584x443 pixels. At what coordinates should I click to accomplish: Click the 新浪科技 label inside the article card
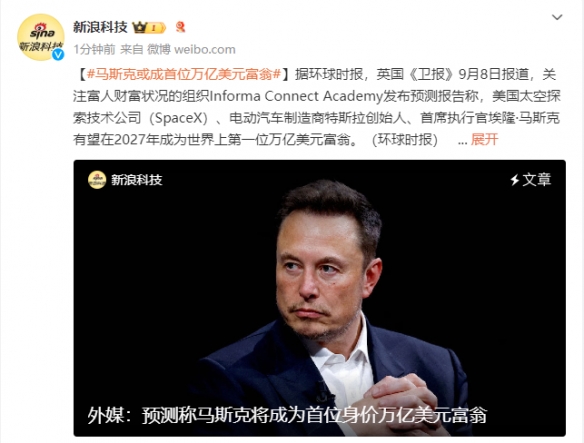pos(137,180)
